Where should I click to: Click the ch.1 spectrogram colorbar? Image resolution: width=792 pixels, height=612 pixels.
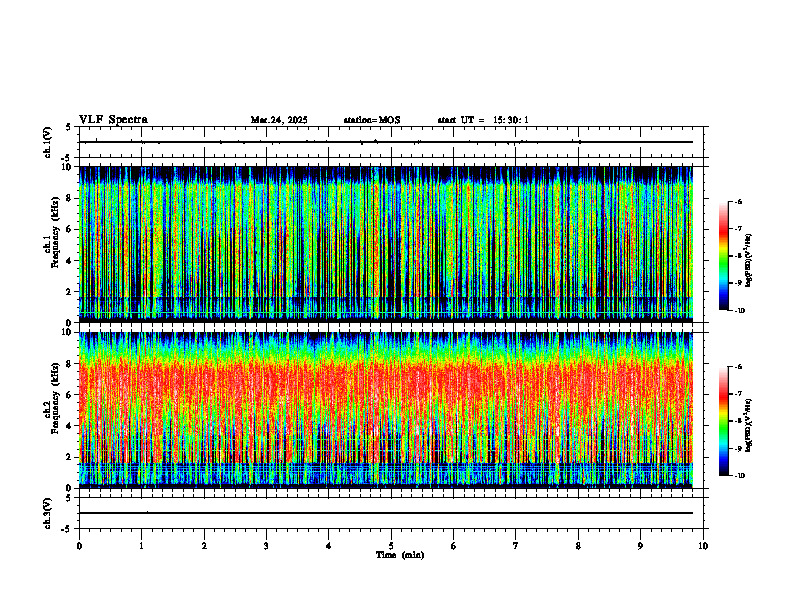(x=723, y=256)
